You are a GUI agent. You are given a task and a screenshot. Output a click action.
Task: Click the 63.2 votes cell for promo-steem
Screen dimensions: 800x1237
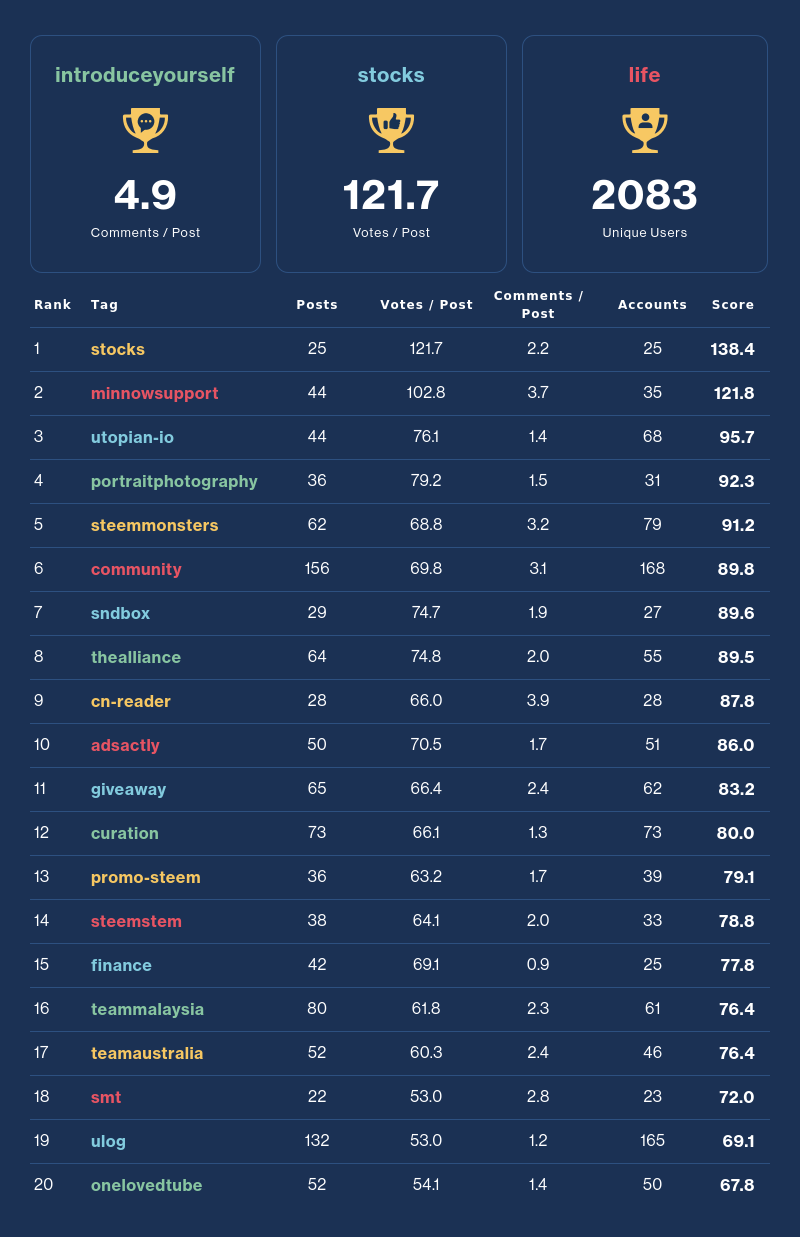point(426,876)
